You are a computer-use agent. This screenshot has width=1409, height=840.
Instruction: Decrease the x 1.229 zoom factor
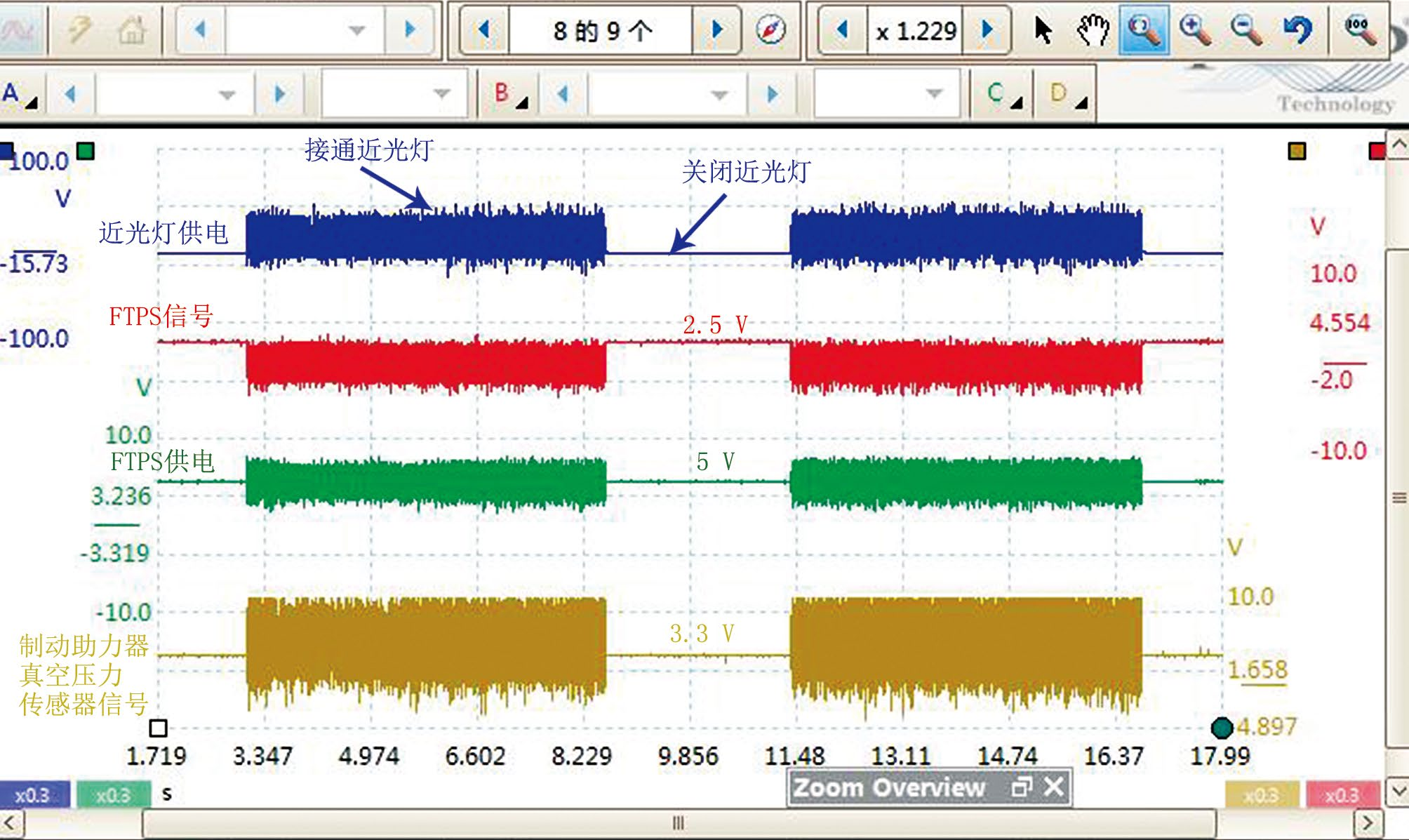pos(843,30)
